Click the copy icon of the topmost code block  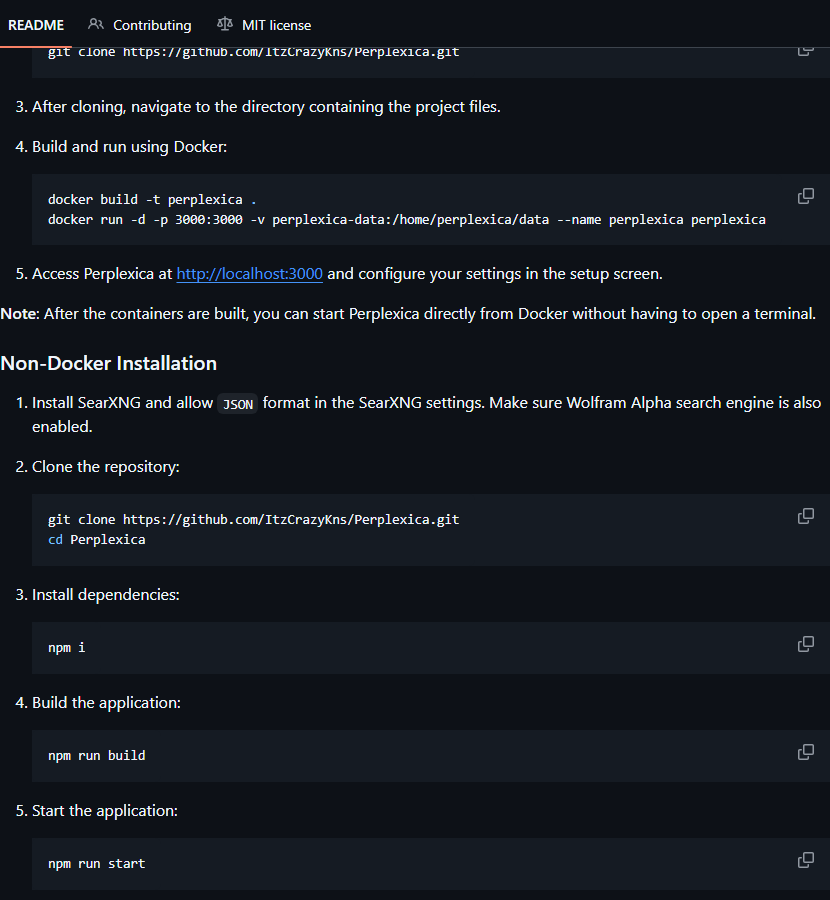tap(805, 50)
